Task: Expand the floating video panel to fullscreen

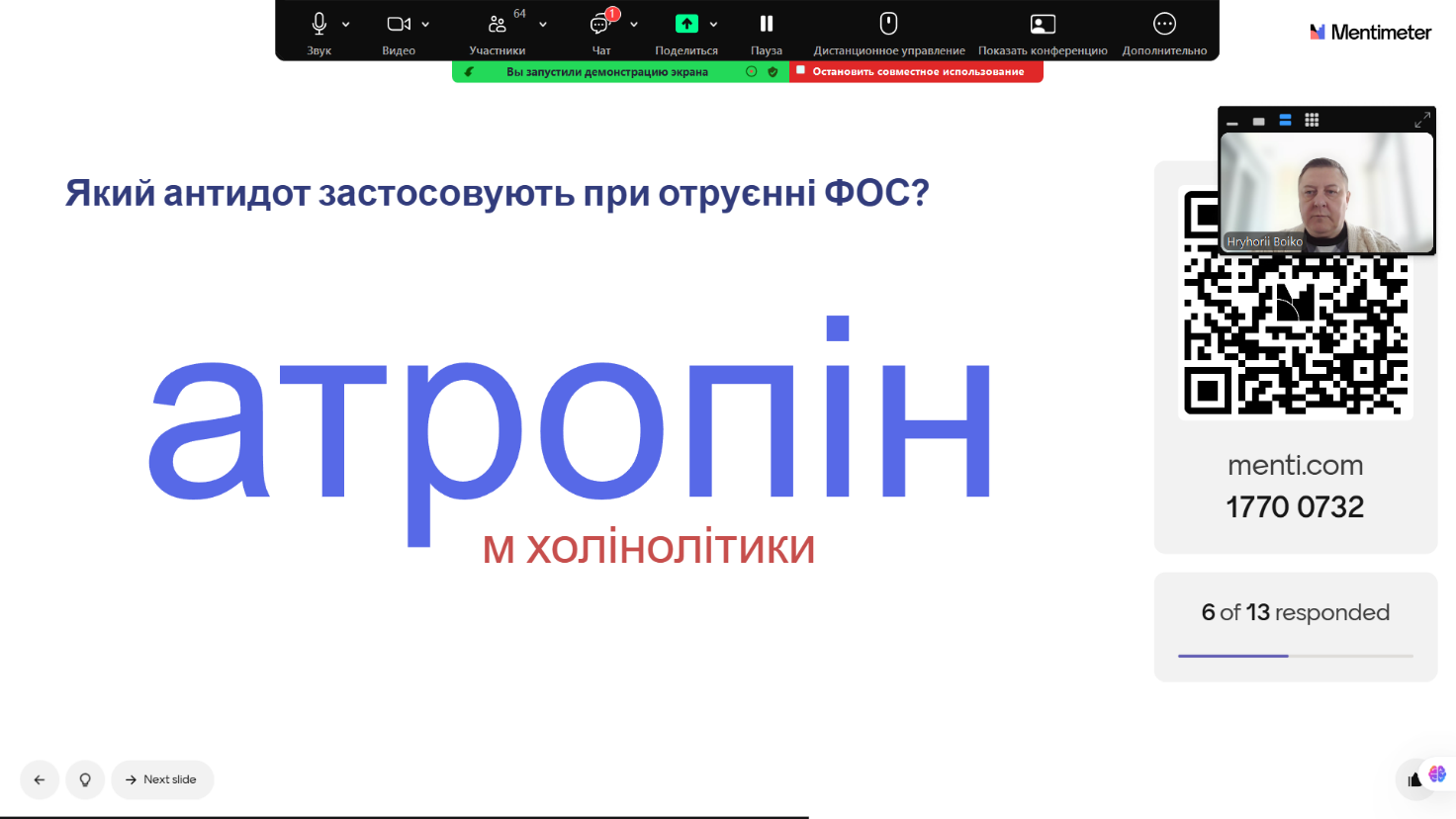Action: (x=1422, y=120)
